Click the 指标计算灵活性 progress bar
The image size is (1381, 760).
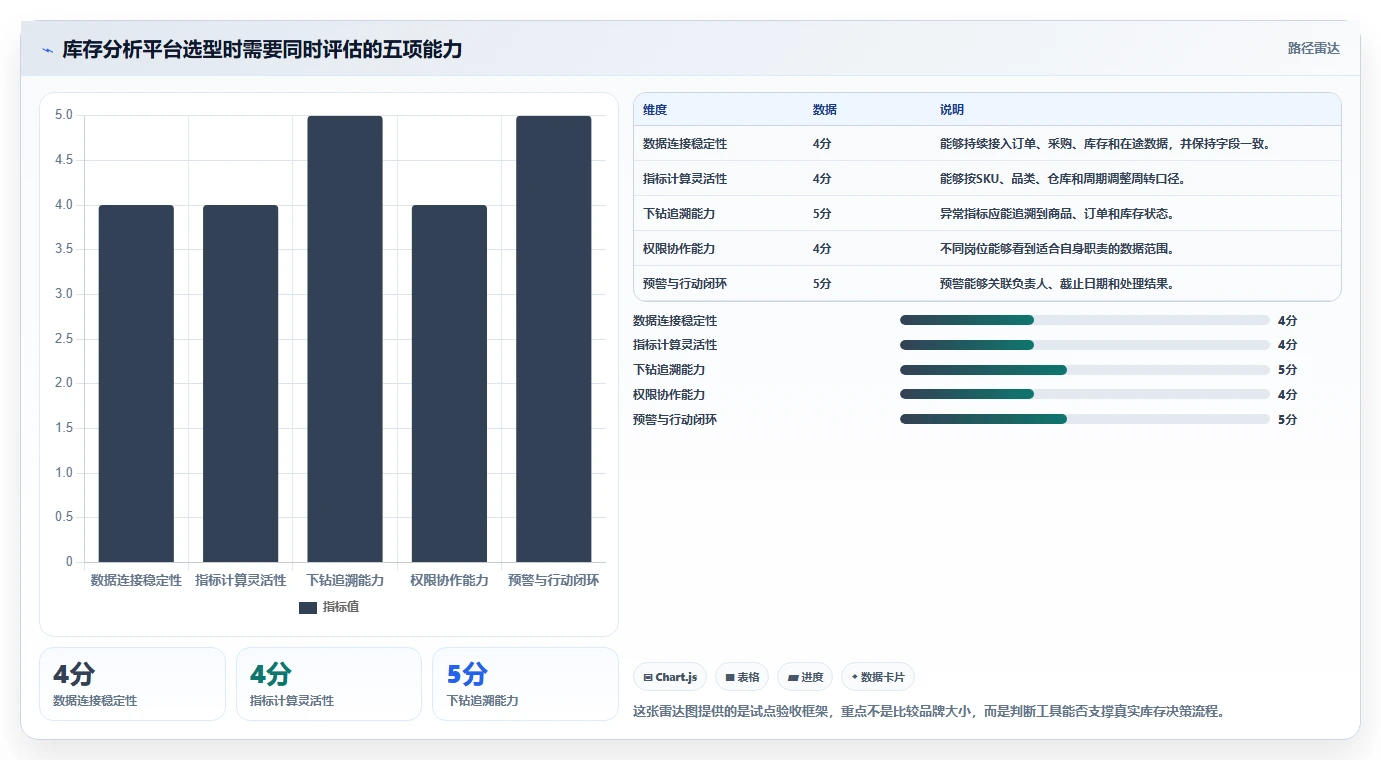click(x=1085, y=345)
